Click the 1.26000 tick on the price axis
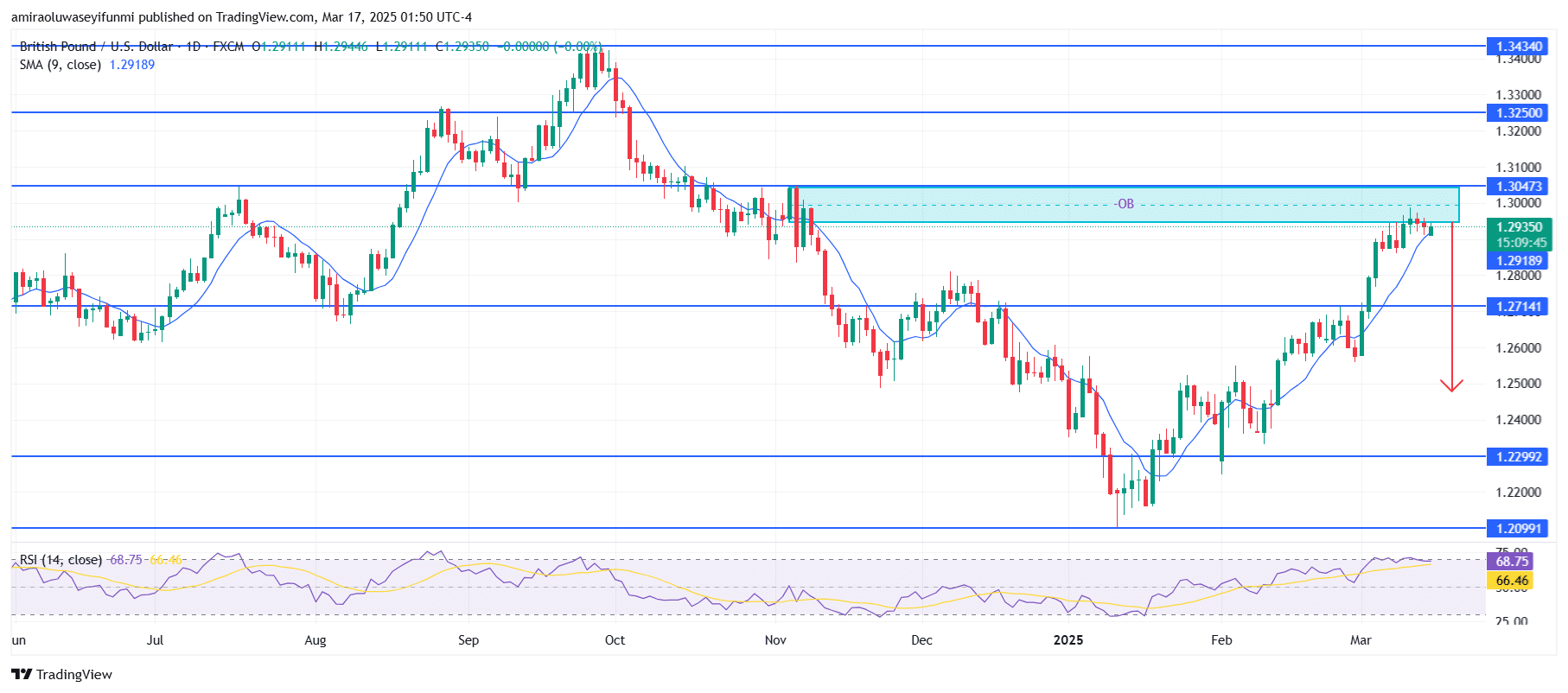 1519,347
